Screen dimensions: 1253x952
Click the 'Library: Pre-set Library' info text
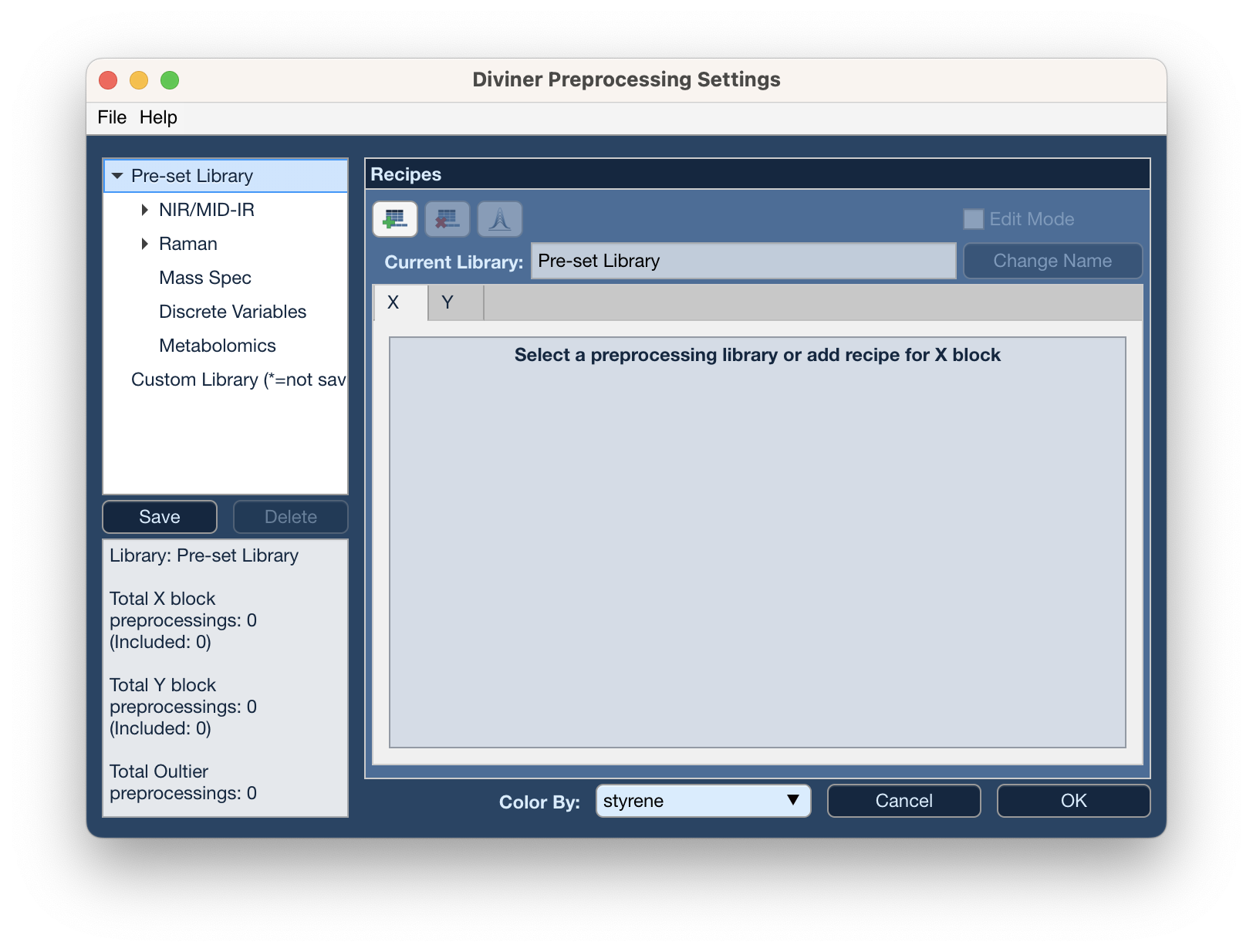coord(204,555)
